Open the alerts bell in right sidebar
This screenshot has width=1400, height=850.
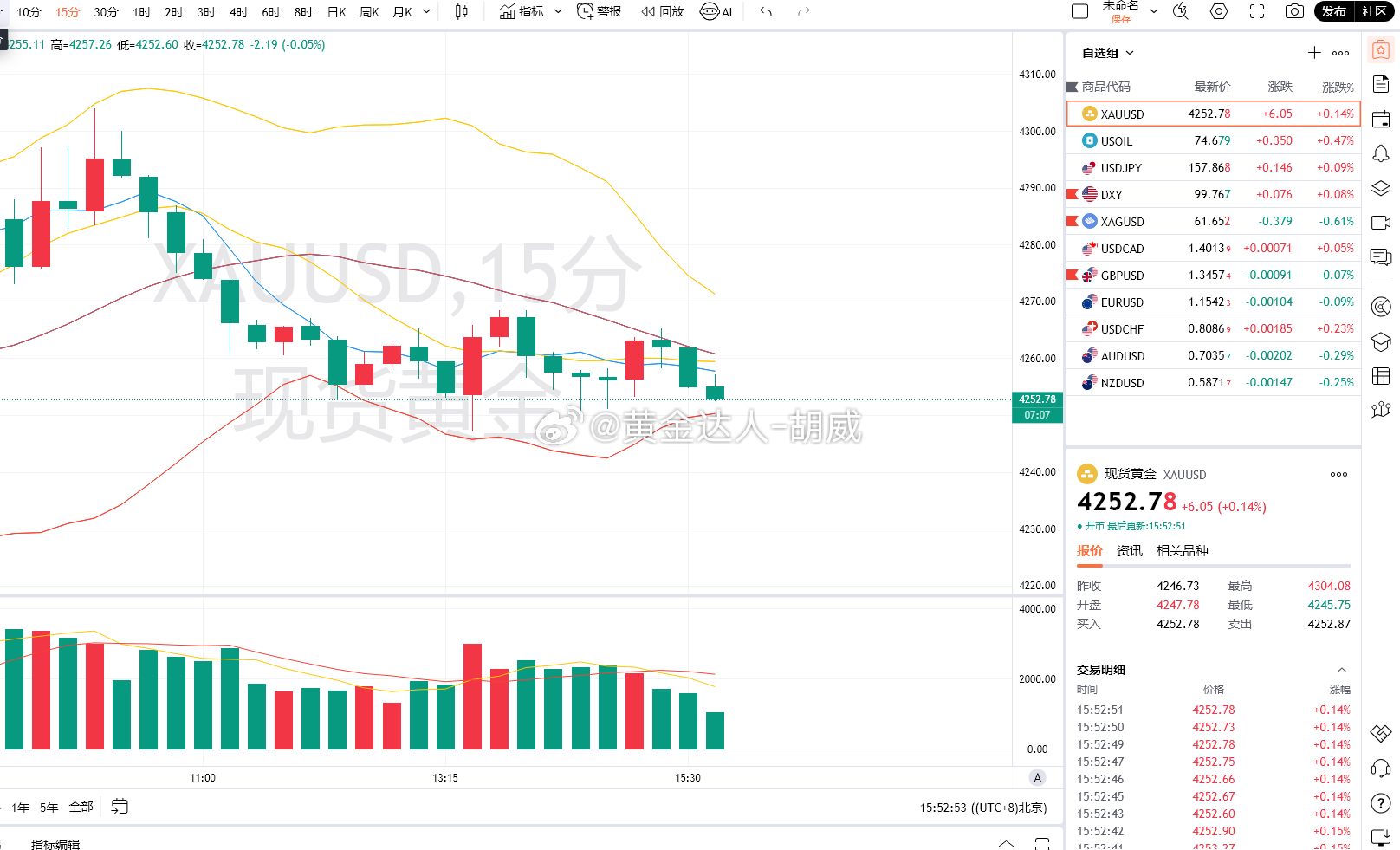(1381, 153)
